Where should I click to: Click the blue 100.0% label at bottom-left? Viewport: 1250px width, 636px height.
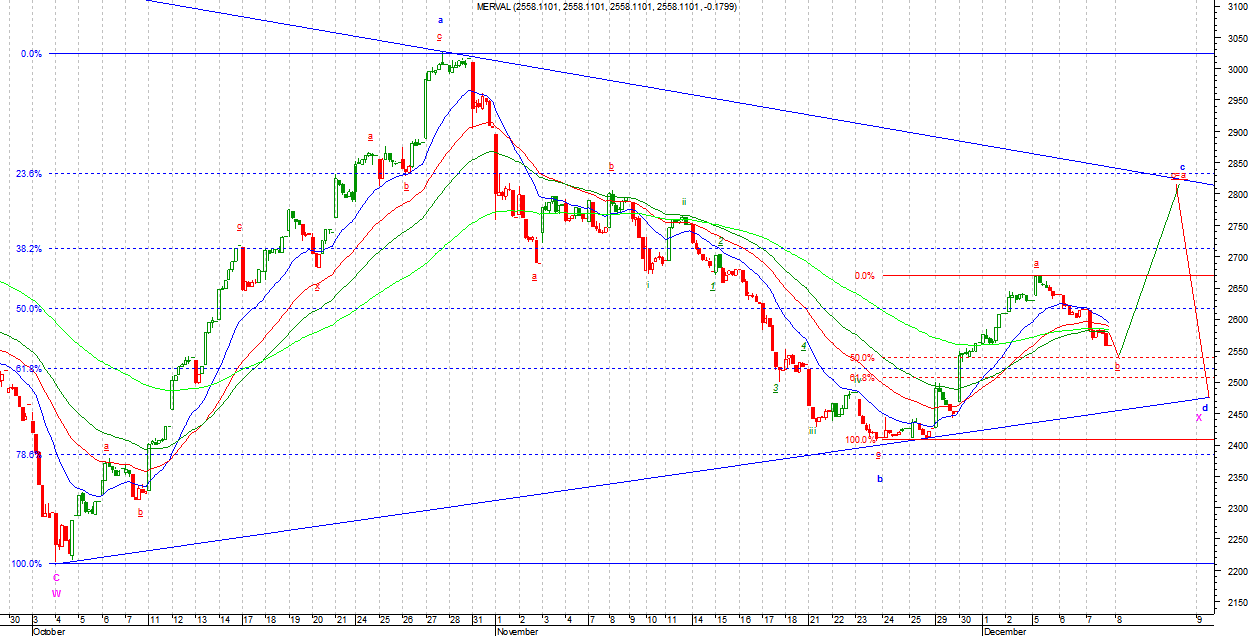(x=26, y=564)
